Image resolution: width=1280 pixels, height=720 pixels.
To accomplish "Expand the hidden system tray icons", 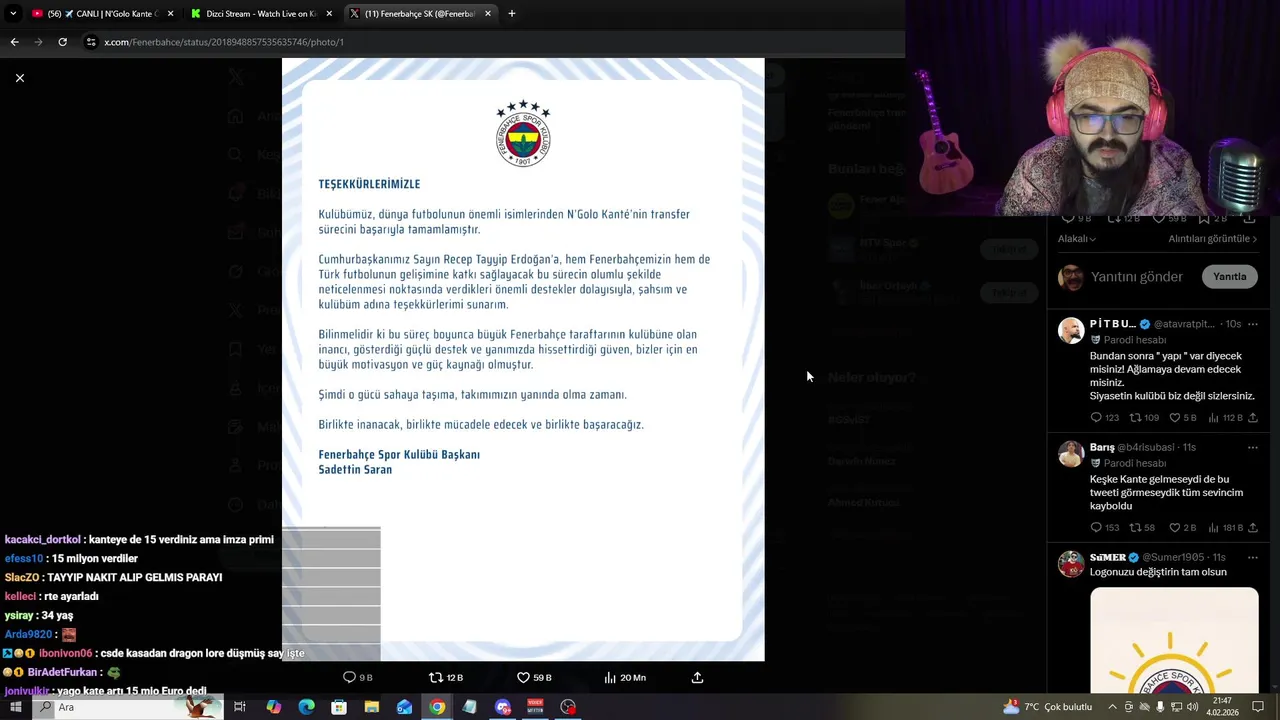I will 1113,707.
